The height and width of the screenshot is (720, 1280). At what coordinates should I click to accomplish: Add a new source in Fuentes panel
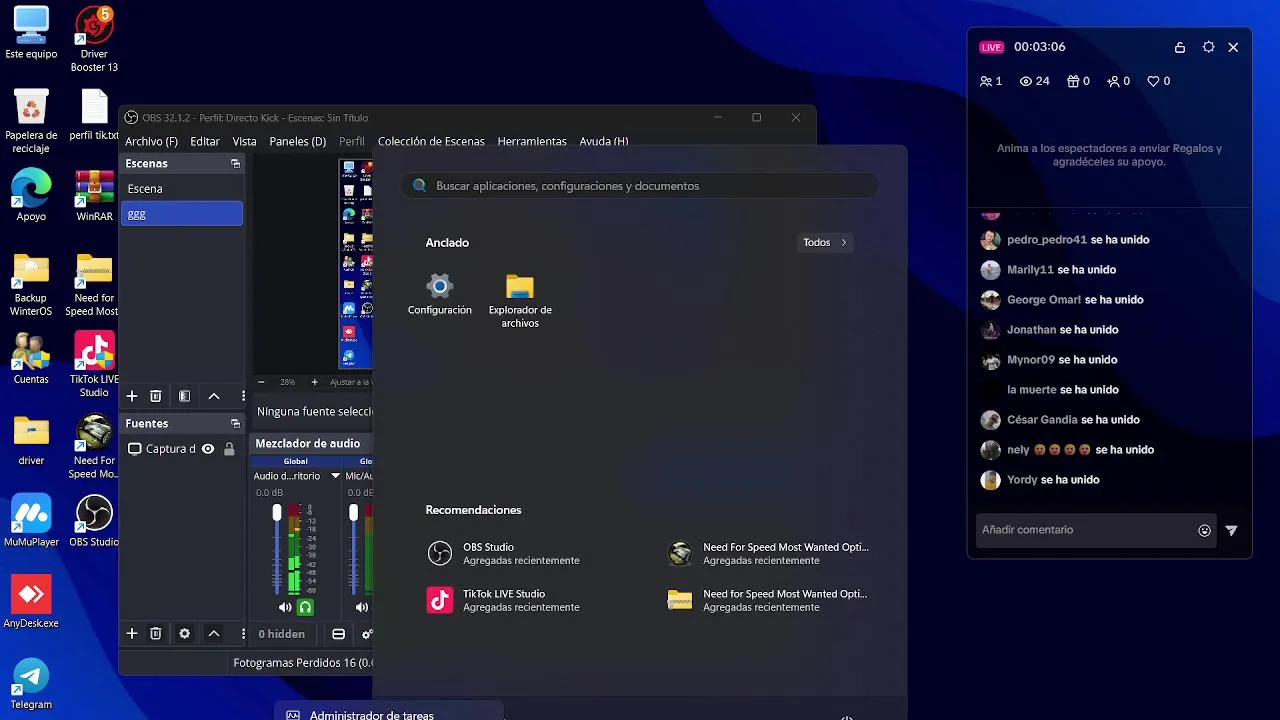pos(131,633)
